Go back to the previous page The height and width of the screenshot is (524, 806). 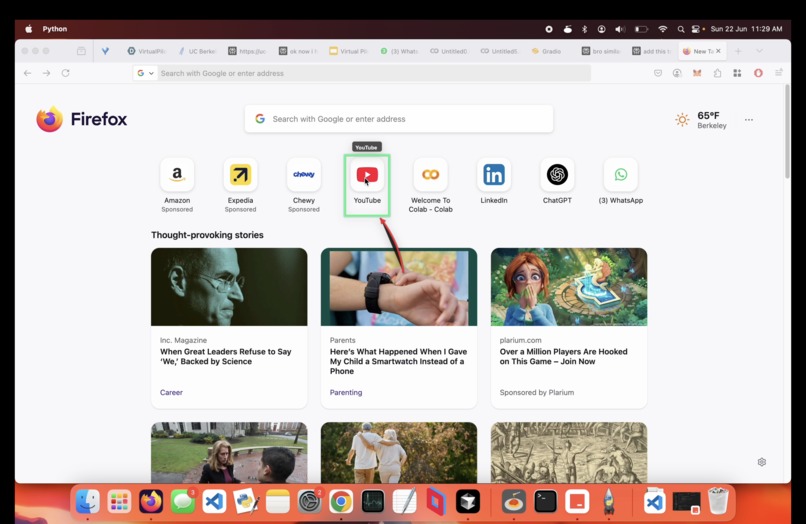[x=27, y=73]
